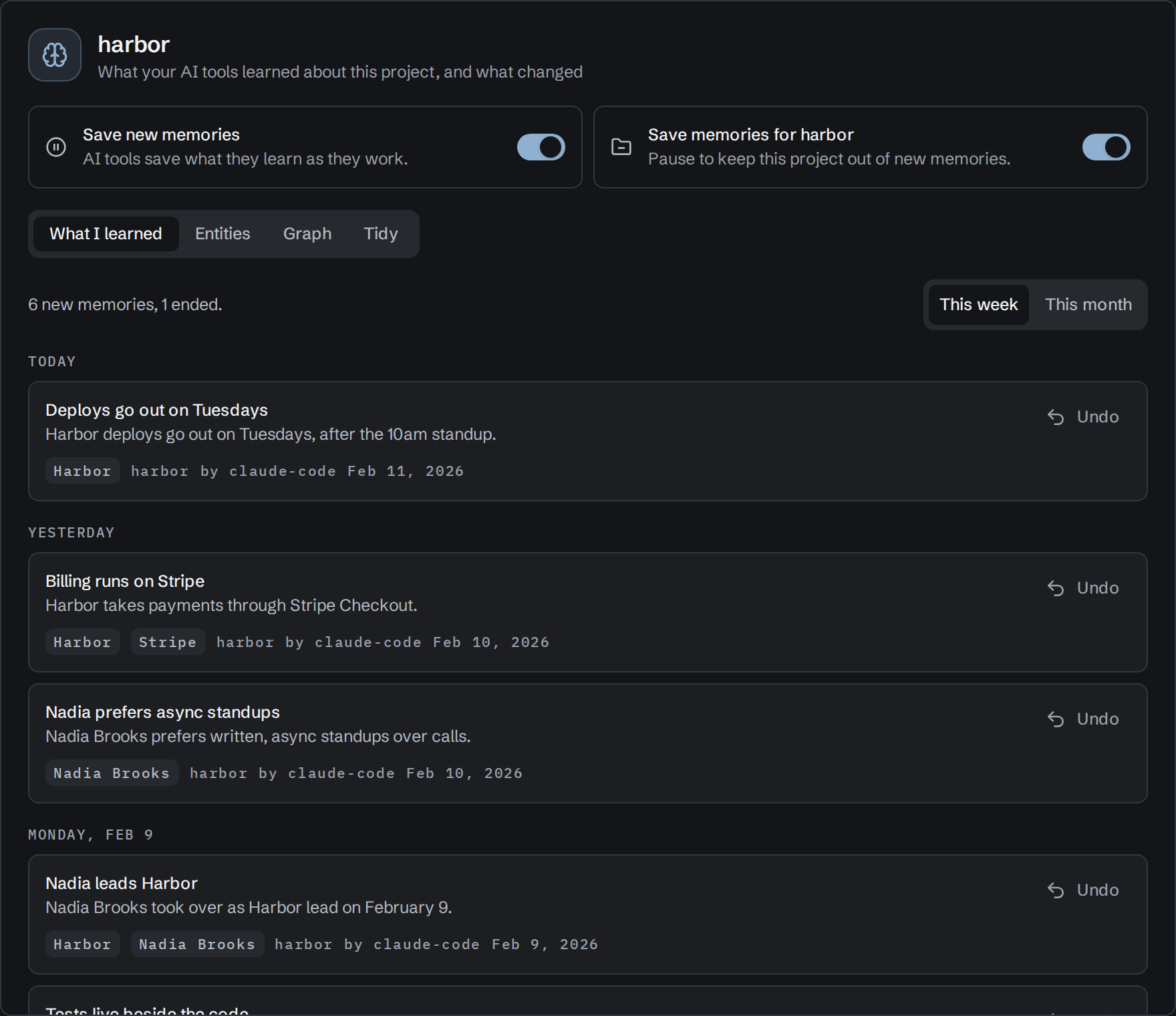Click undo arrow icon on Deploys go out card
The image size is (1176, 1016).
point(1056,417)
